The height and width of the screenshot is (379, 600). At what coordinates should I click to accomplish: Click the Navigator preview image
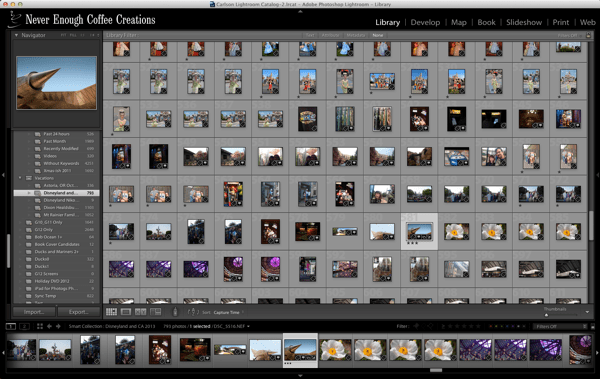pyautogui.click(x=57, y=83)
